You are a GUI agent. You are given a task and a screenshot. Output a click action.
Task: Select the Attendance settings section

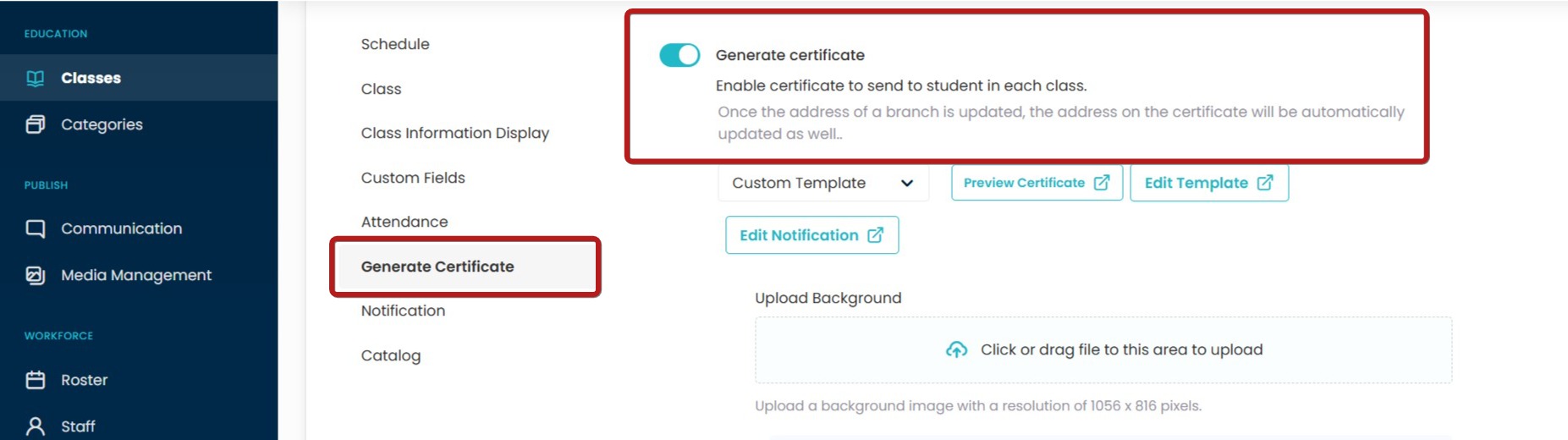click(x=404, y=222)
